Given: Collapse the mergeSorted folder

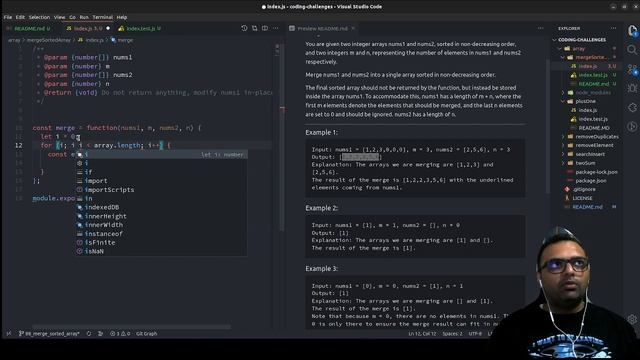Looking at the screenshot, I should click(590, 58).
